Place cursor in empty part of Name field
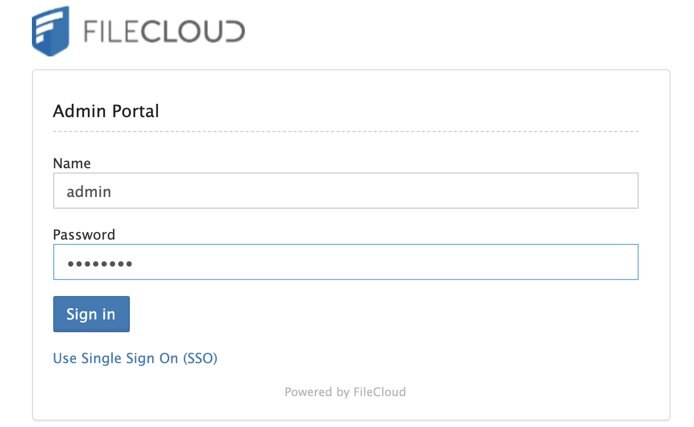This screenshot has width=694, height=427. [400, 191]
